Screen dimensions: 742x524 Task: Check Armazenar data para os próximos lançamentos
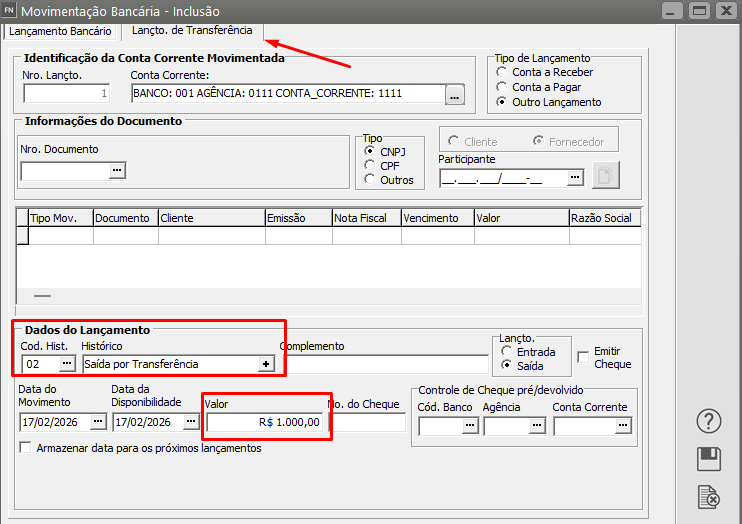(x=25, y=449)
